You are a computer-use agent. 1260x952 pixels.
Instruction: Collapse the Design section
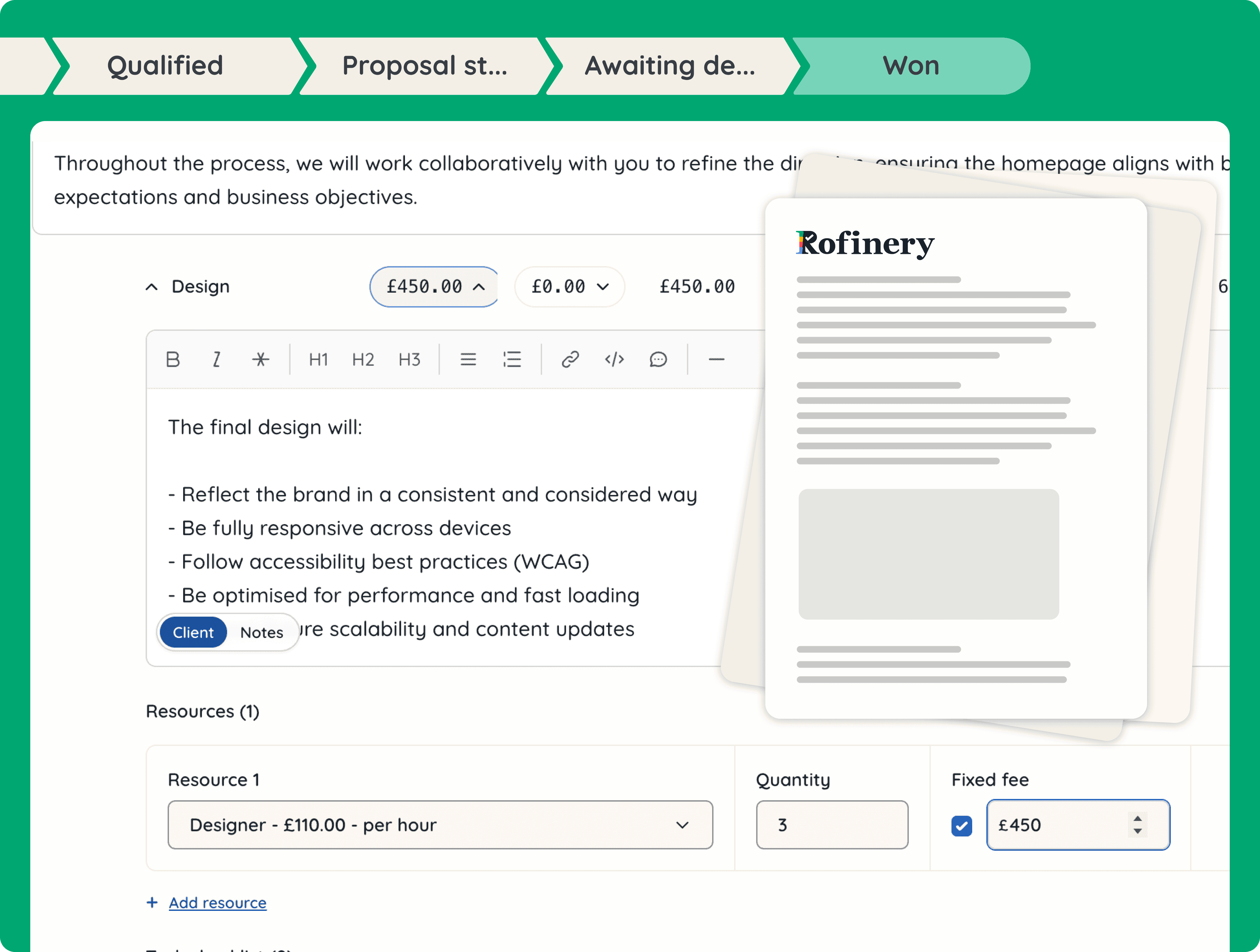point(152,287)
